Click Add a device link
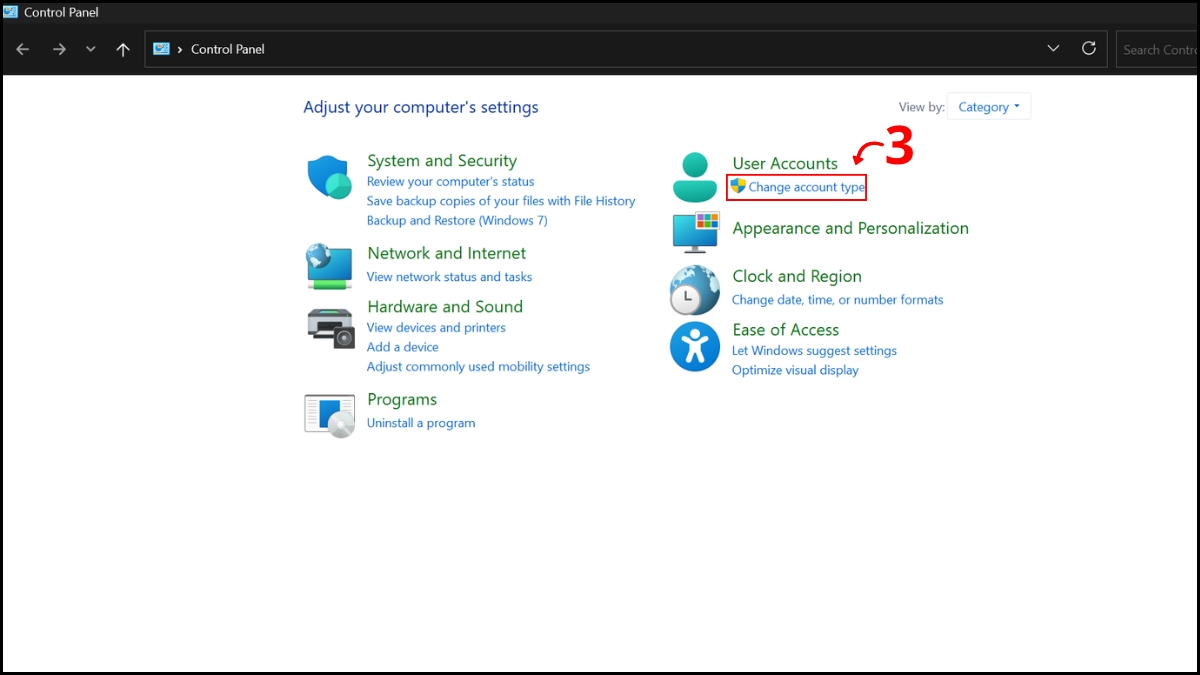1200x675 pixels. (403, 347)
